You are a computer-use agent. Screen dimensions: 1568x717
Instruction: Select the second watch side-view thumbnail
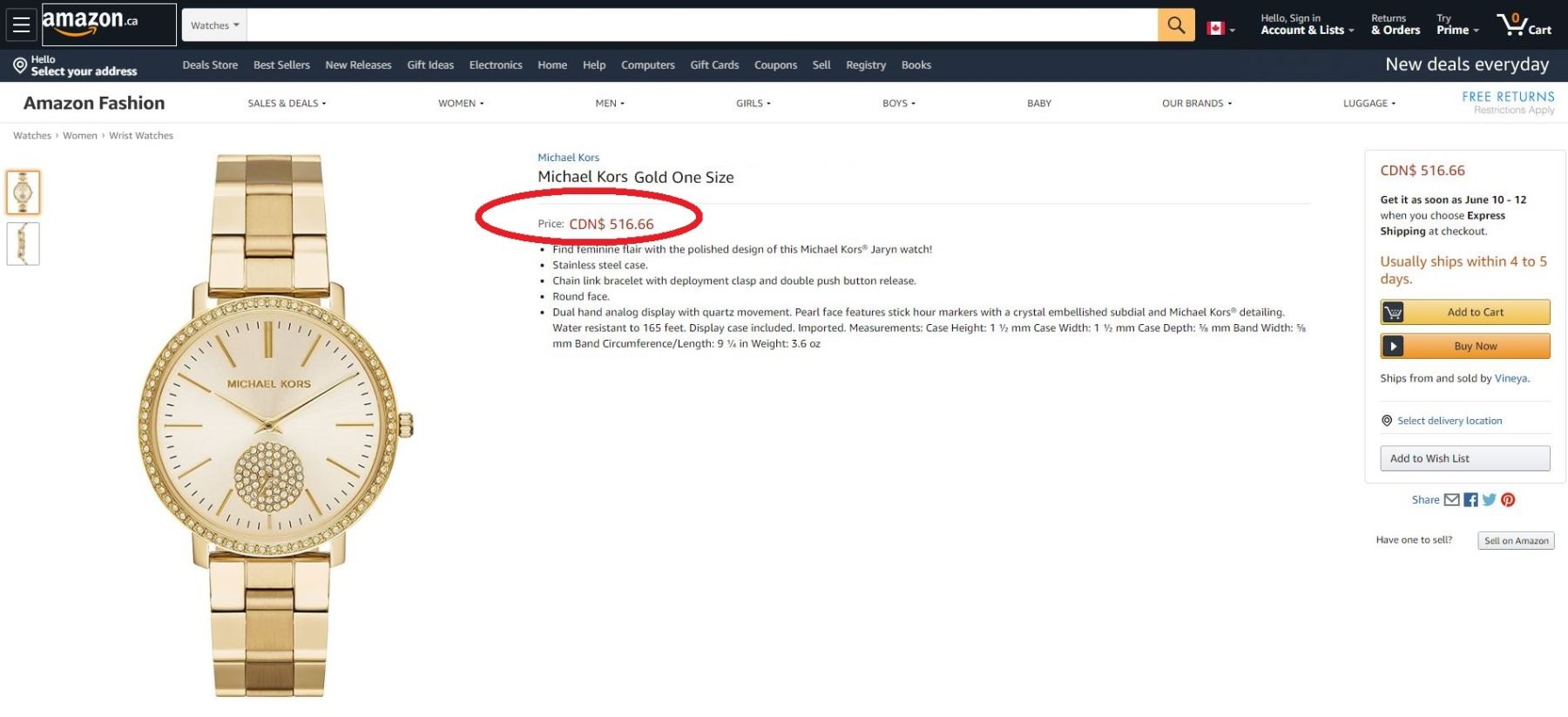click(24, 244)
